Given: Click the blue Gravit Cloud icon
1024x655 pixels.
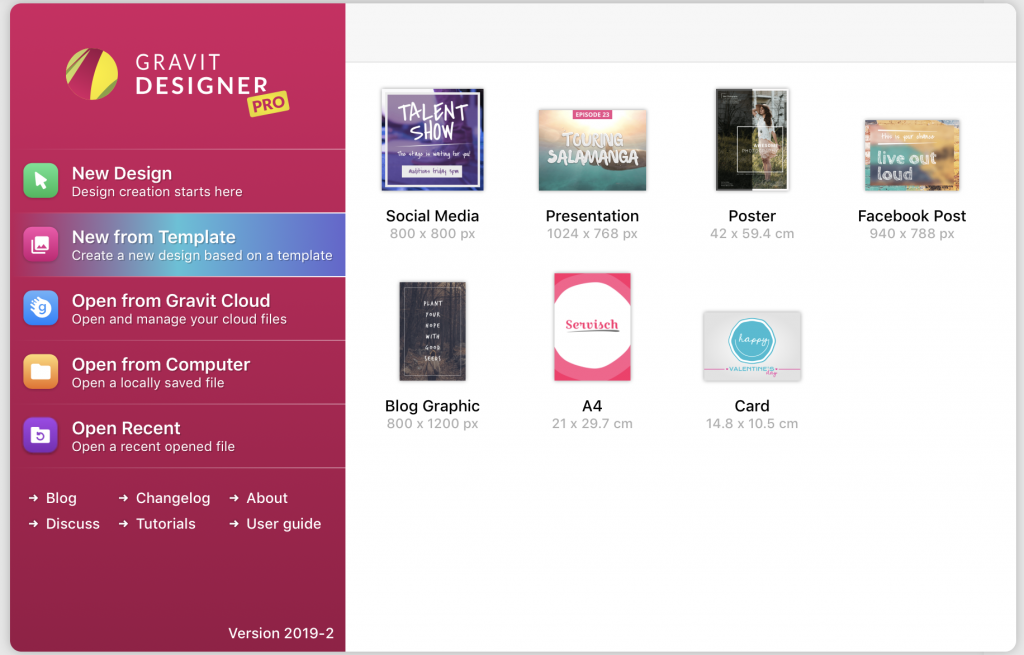Looking at the screenshot, I should 40,308.
